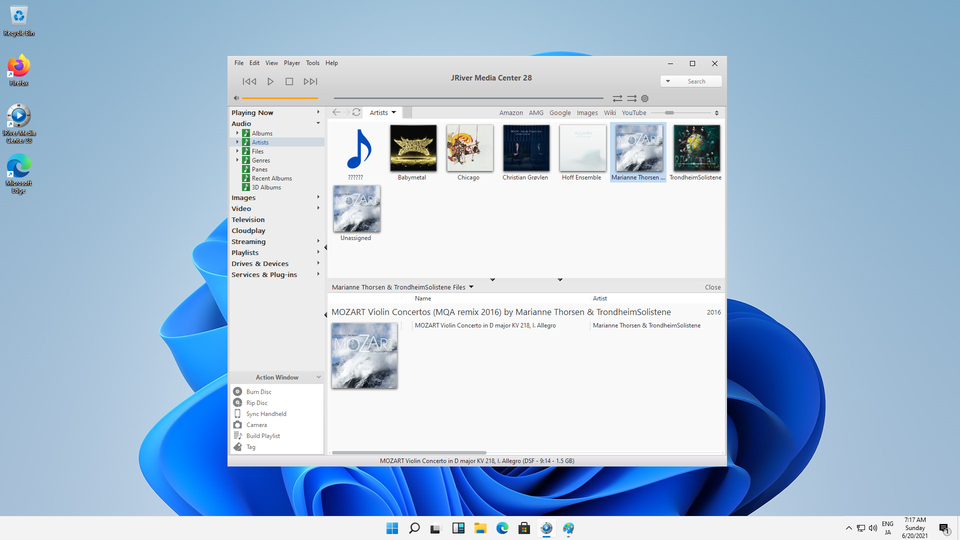Image resolution: width=960 pixels, height=540 pixels.
Task: Toggle the shuffle playback mode icon
Action: coord(631,98)
